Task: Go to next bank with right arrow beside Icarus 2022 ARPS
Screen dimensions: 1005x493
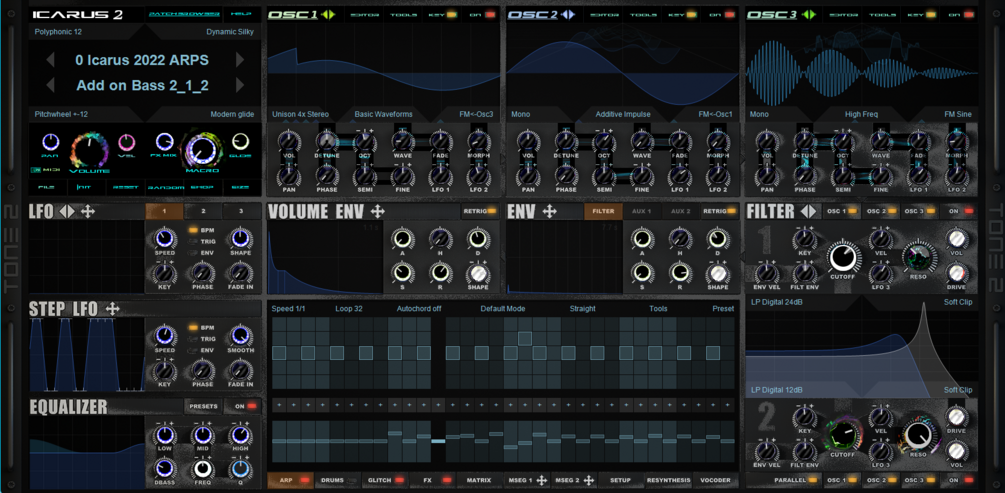Action: tap(240, 60)
